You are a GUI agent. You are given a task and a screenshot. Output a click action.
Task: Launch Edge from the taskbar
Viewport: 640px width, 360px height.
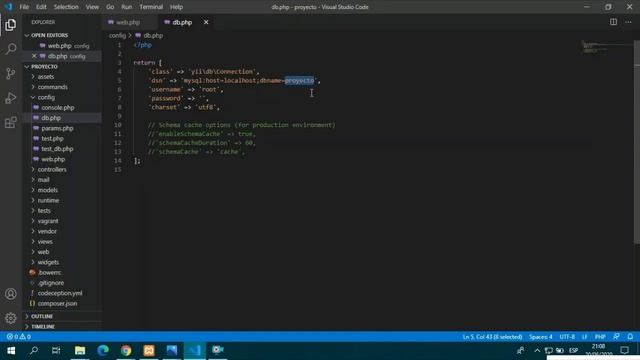coord(103,350)
